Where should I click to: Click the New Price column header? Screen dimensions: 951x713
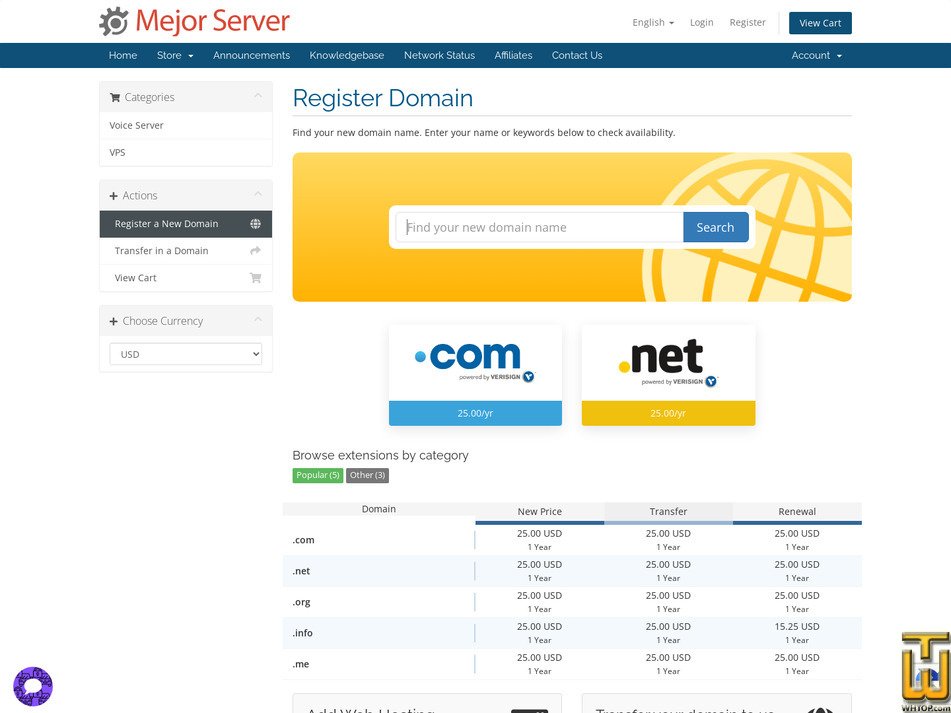tap(539, 512)
